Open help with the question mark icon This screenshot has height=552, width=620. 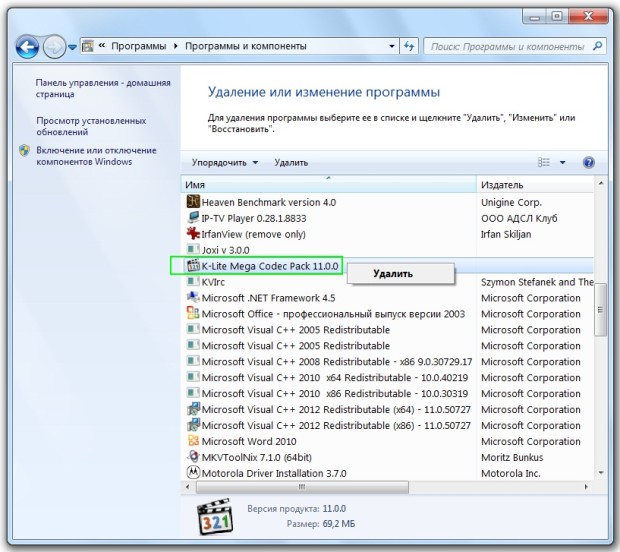pyautogui.click(x=589, y=162)
